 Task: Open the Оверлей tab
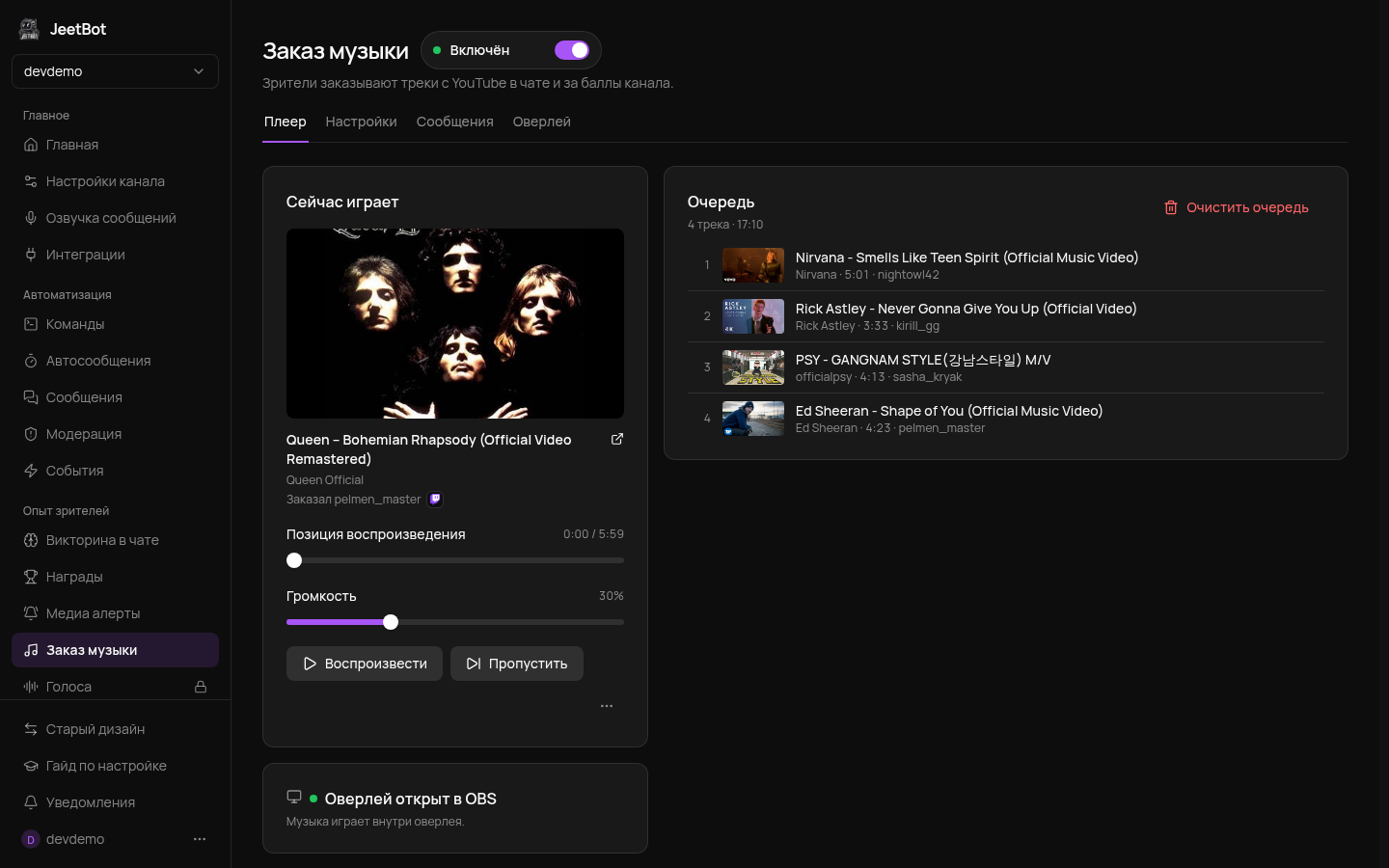click(x=542, y=122)
